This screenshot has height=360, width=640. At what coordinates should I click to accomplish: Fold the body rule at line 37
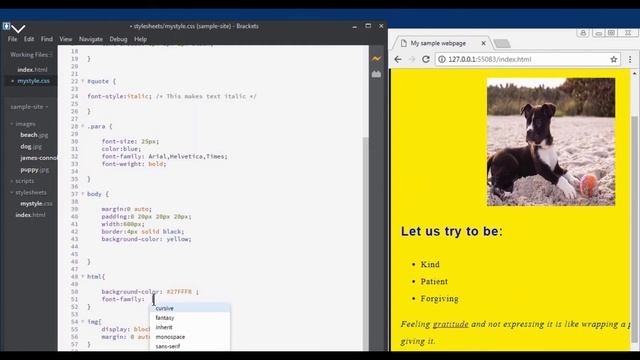tap(82, 194)
